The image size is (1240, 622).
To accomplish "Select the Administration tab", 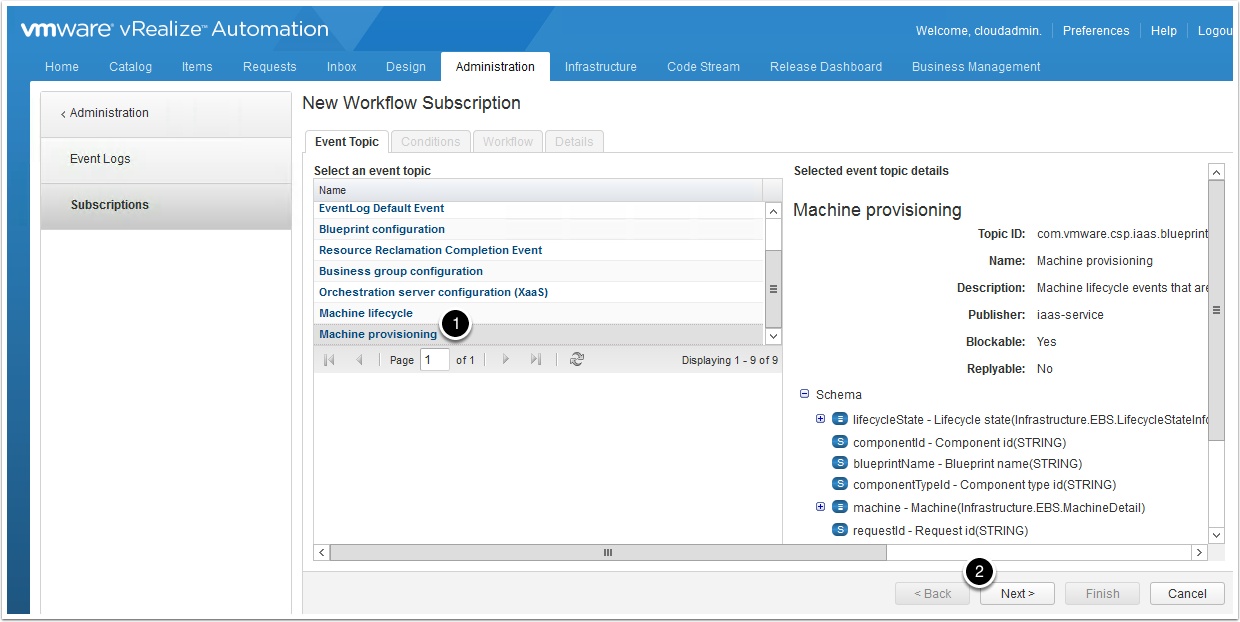I will click(495, 67).
